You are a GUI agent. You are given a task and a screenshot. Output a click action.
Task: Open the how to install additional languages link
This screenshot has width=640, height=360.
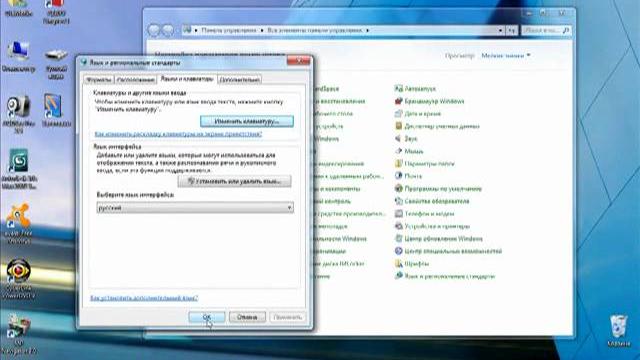coord(144,298)
